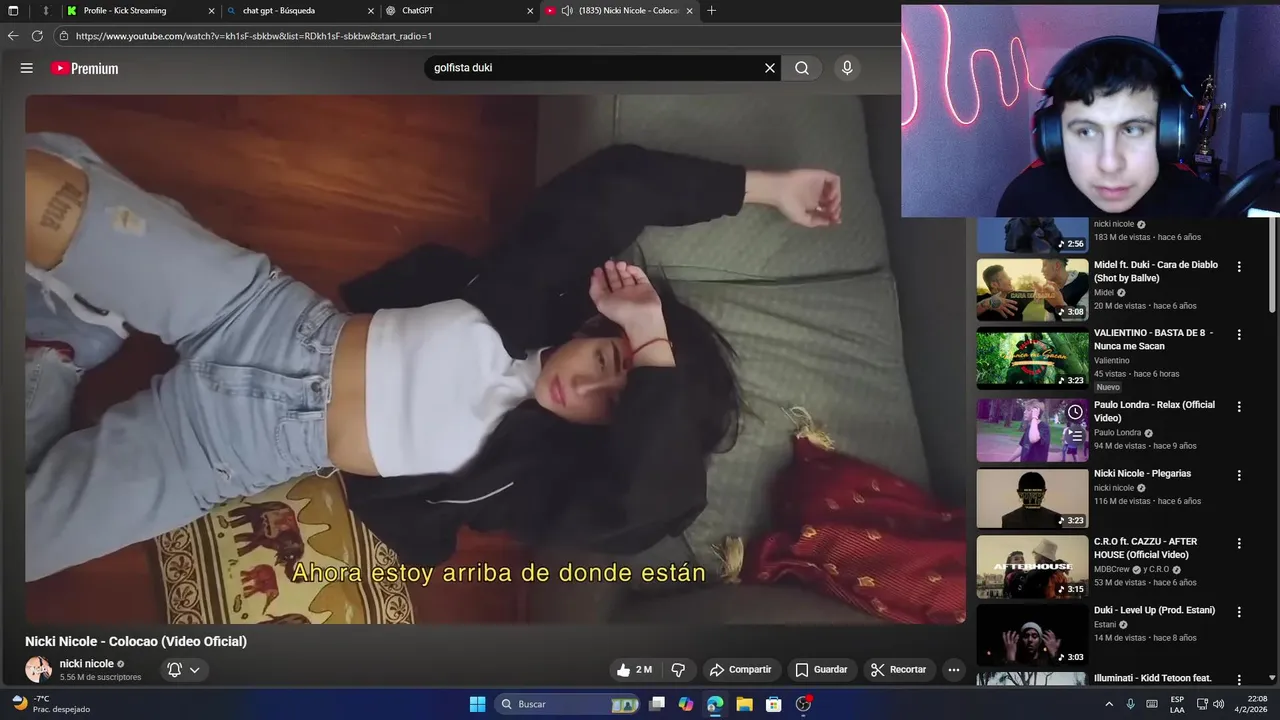View site info lock icon in address bar

click(x=64, y=36)
